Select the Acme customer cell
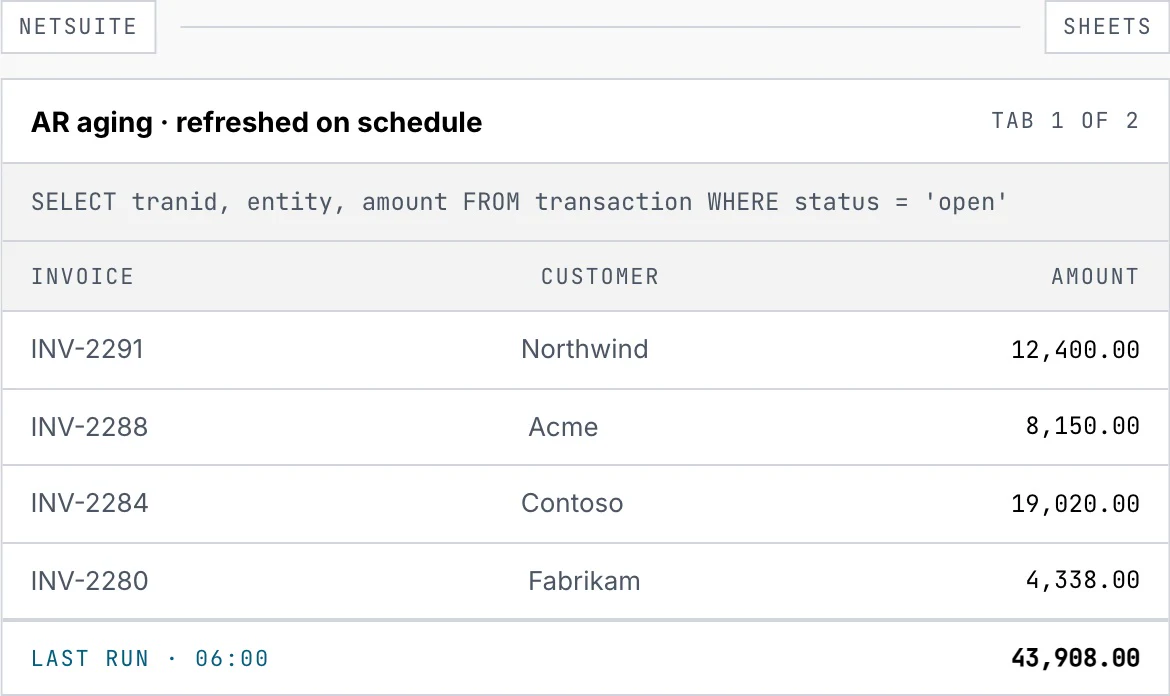Viewport: 1170px width, 696px height. [x=563, y=427]
